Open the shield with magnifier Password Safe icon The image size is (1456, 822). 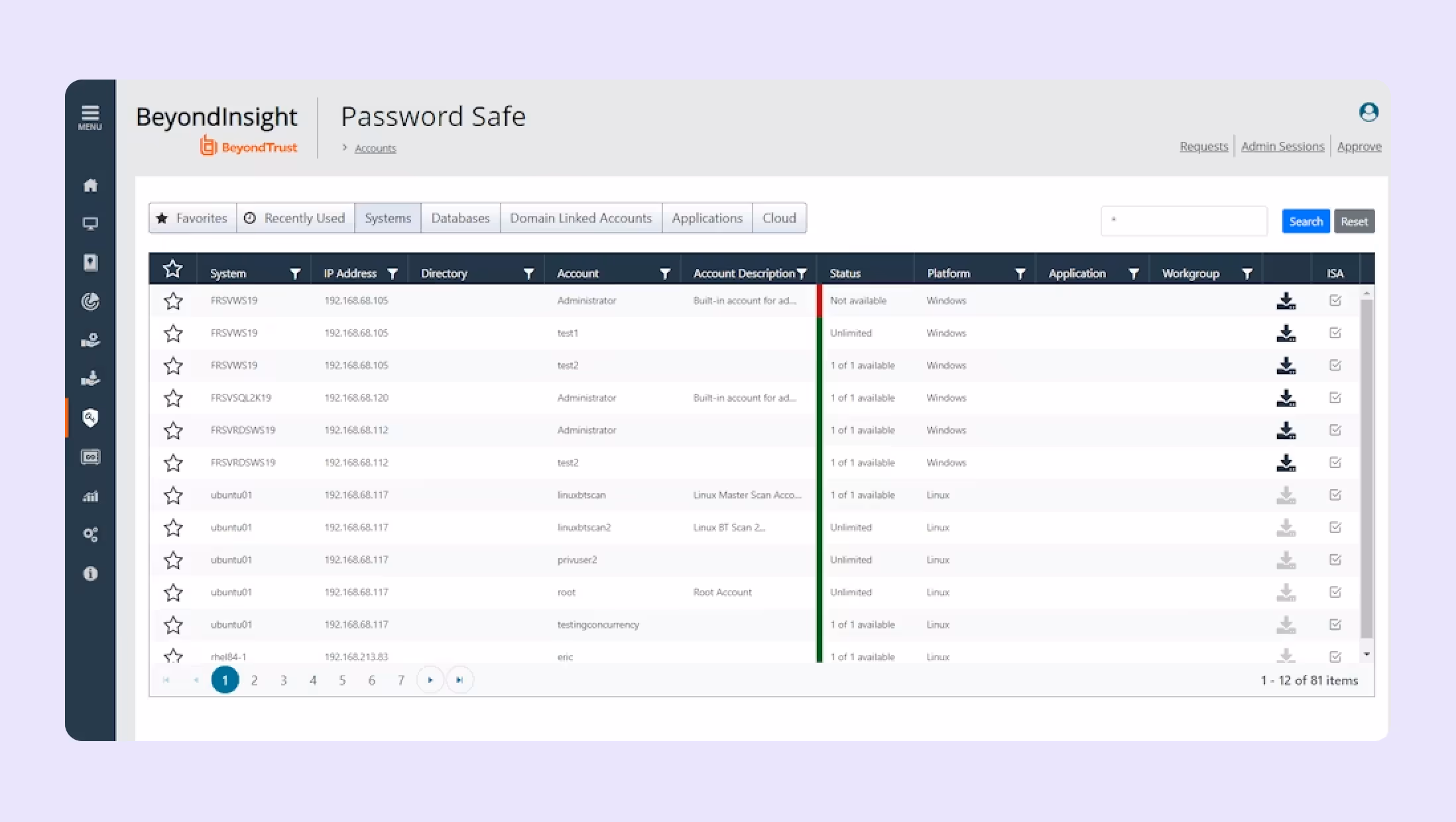91,418
